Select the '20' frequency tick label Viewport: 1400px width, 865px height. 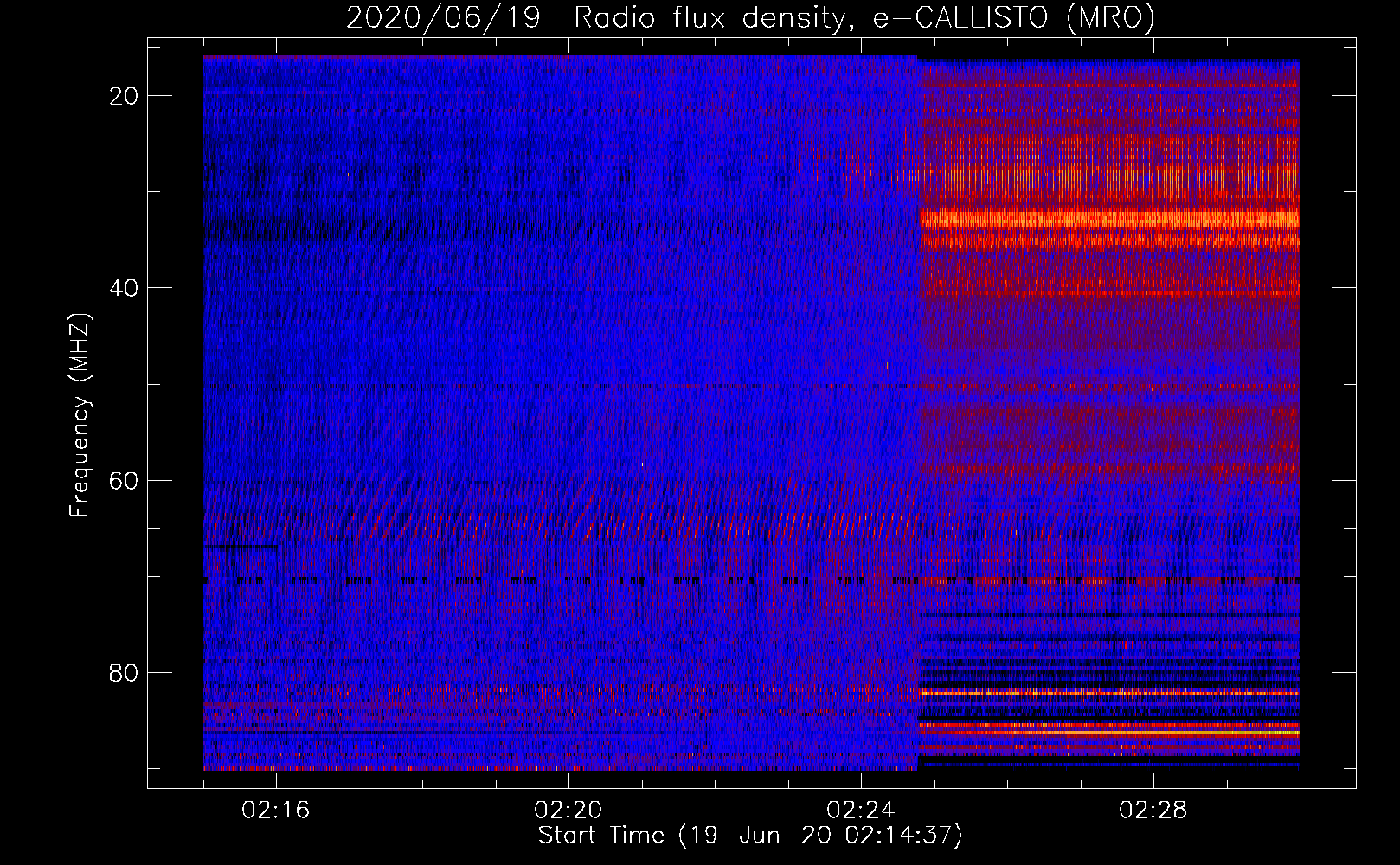(x=124, y=96)
